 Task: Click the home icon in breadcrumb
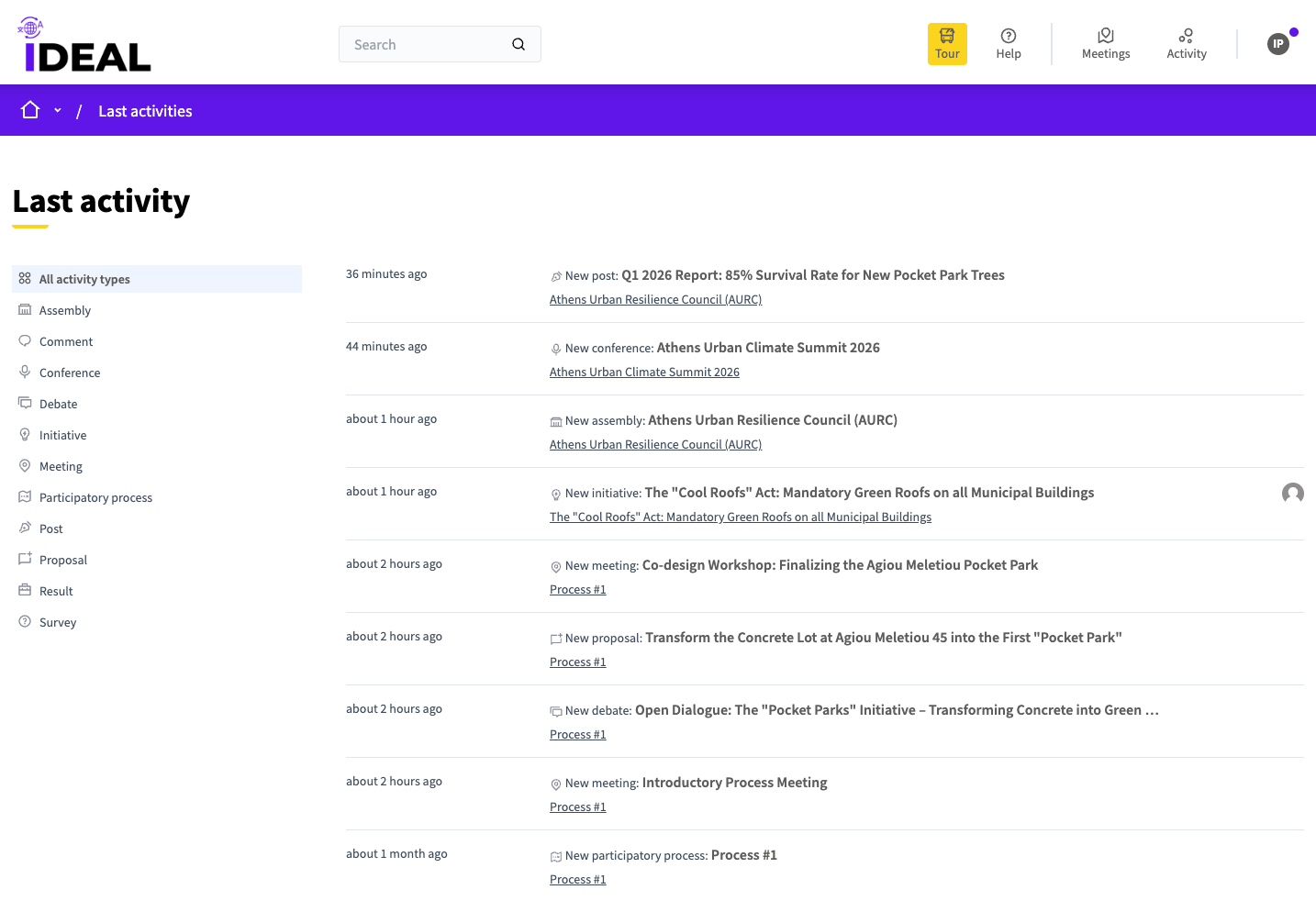click(30, 110)
